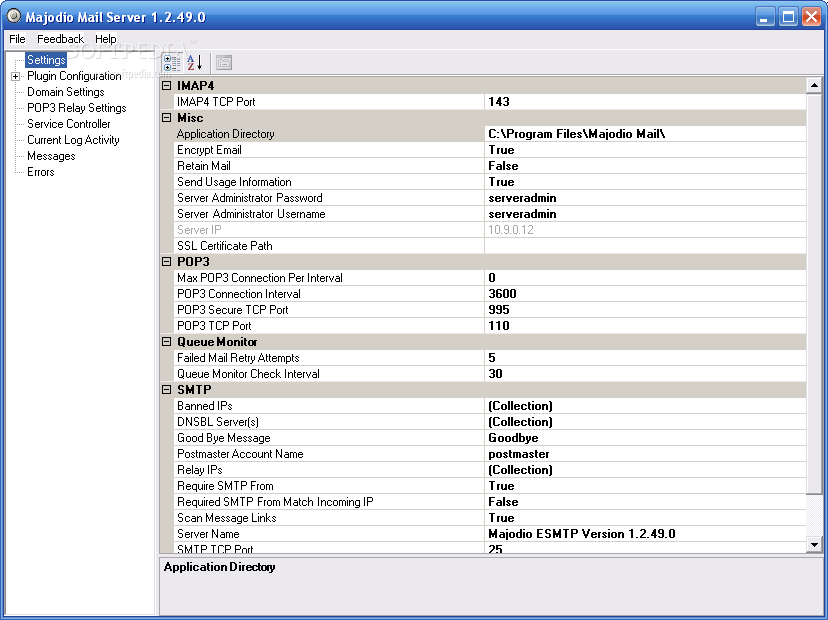Viewport: 828px width, 620px height.
Task: Toggle Scan Message Links value
Action: click(x=645, y=518)
